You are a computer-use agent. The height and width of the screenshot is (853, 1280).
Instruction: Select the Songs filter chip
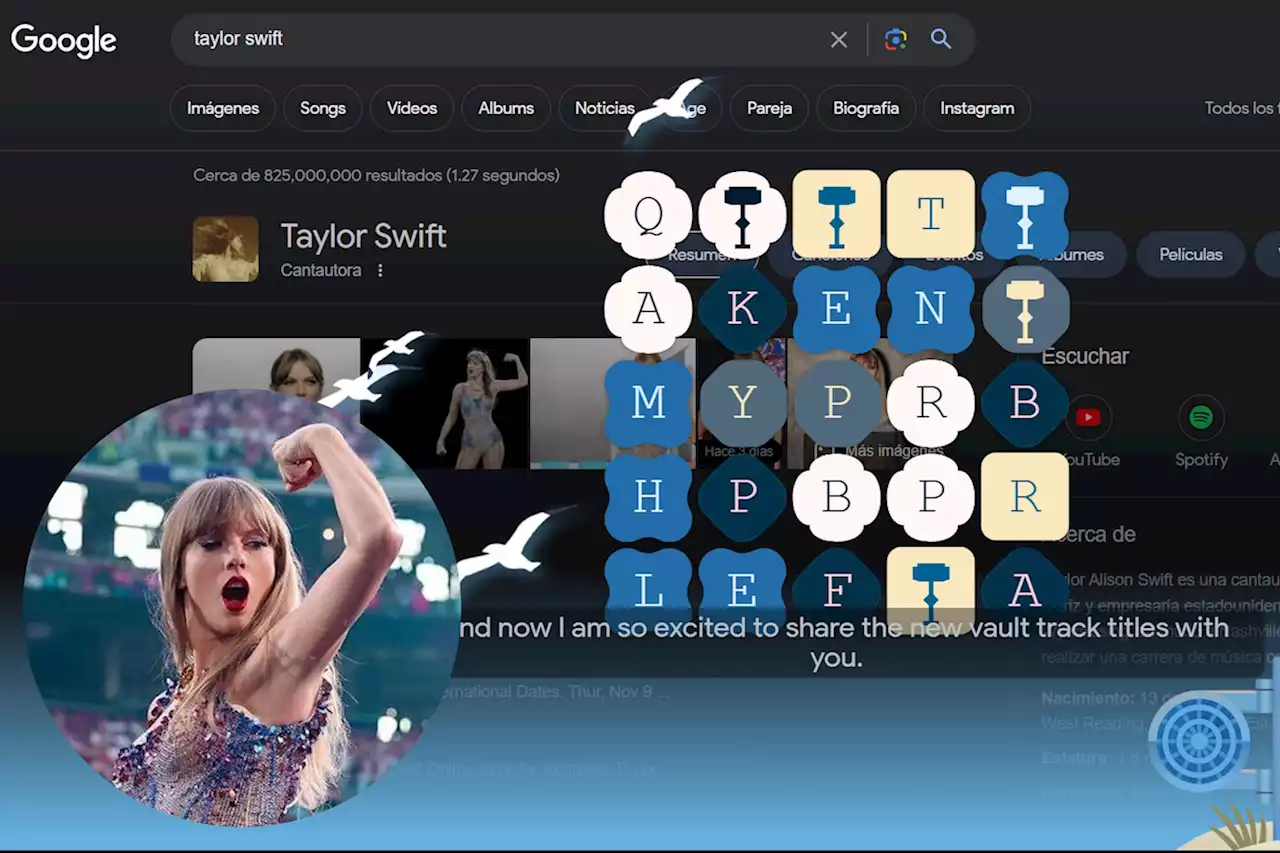[x=323, y=108]
